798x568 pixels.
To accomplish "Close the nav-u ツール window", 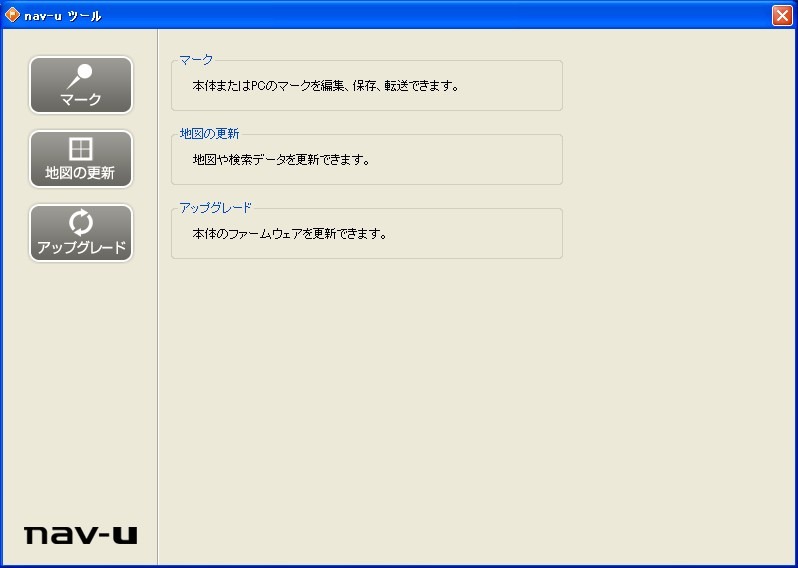I will (782, 15).
